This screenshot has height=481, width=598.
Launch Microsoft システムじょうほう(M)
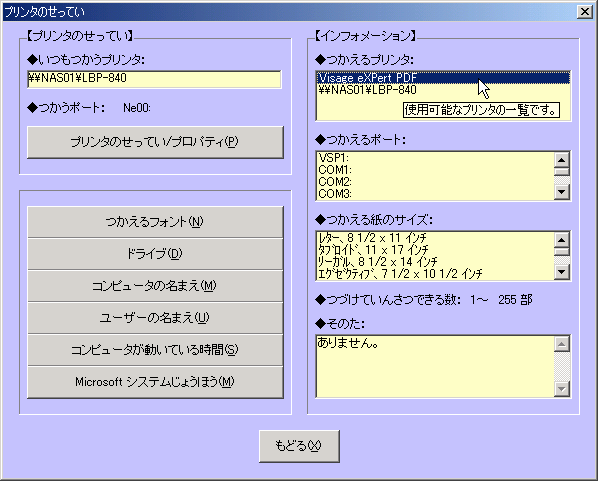tap(155, 382)
